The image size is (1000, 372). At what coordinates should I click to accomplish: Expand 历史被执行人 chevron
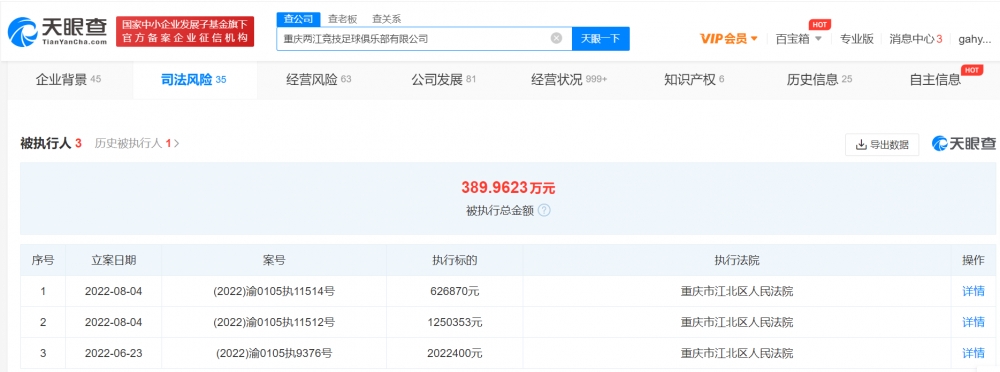(177, 144)
